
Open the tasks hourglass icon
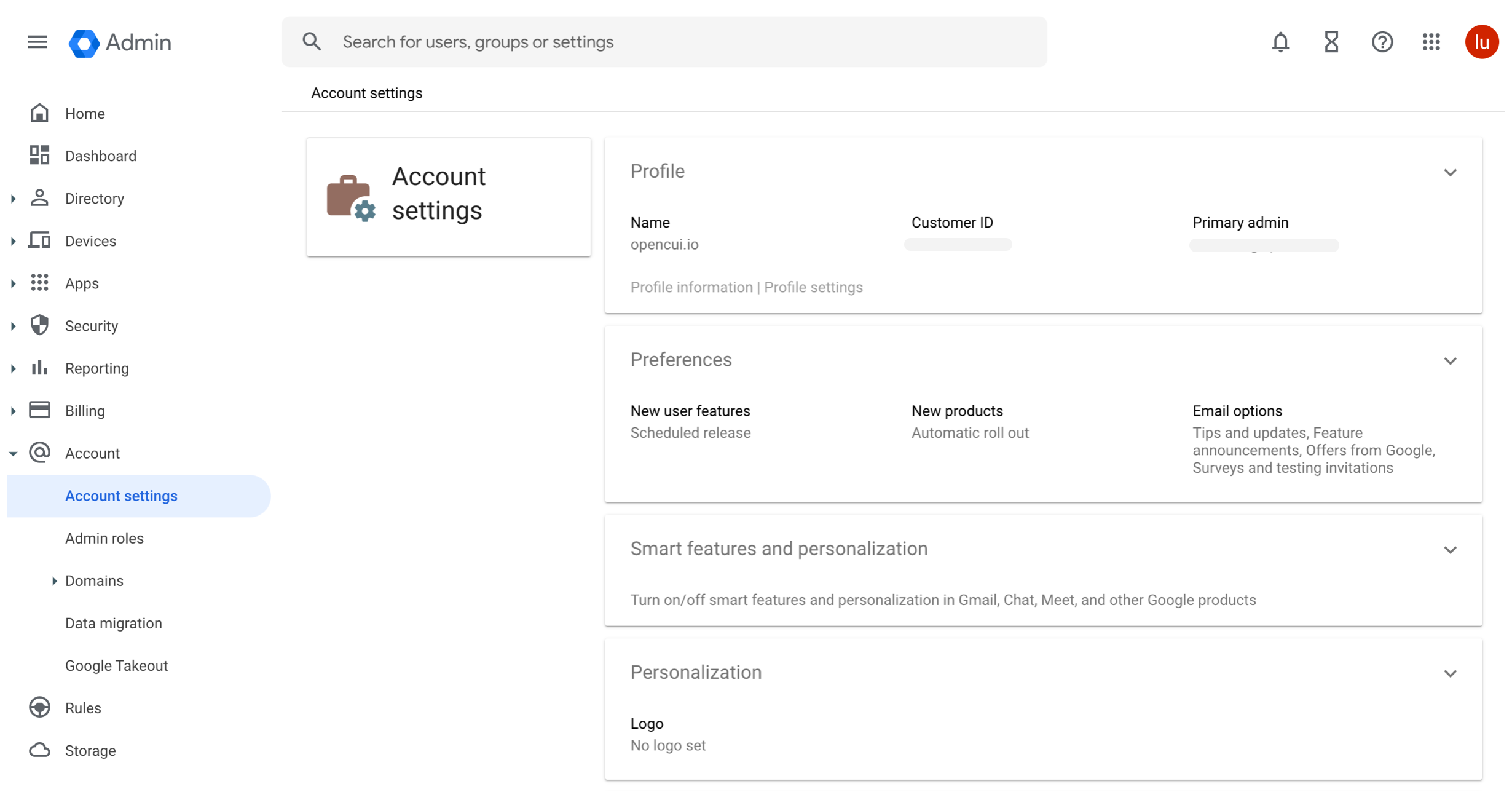(x=1331, y=42)
